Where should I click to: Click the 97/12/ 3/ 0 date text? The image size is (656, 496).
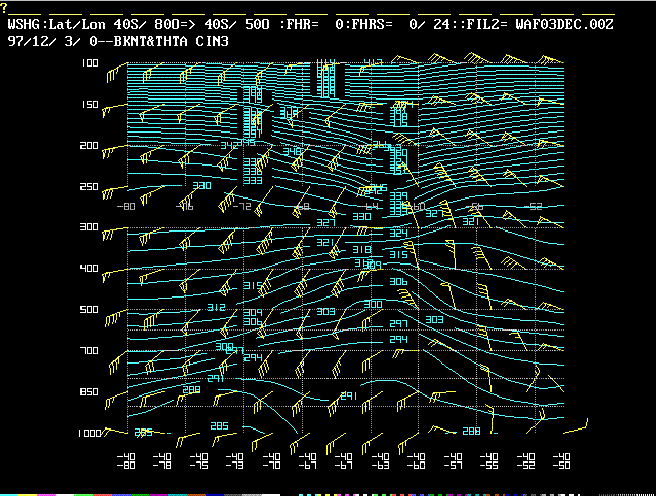pyautogui.click(x=52, y=41)
